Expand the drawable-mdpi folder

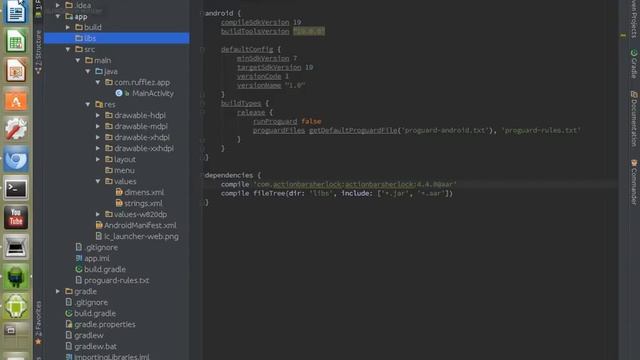98,127
